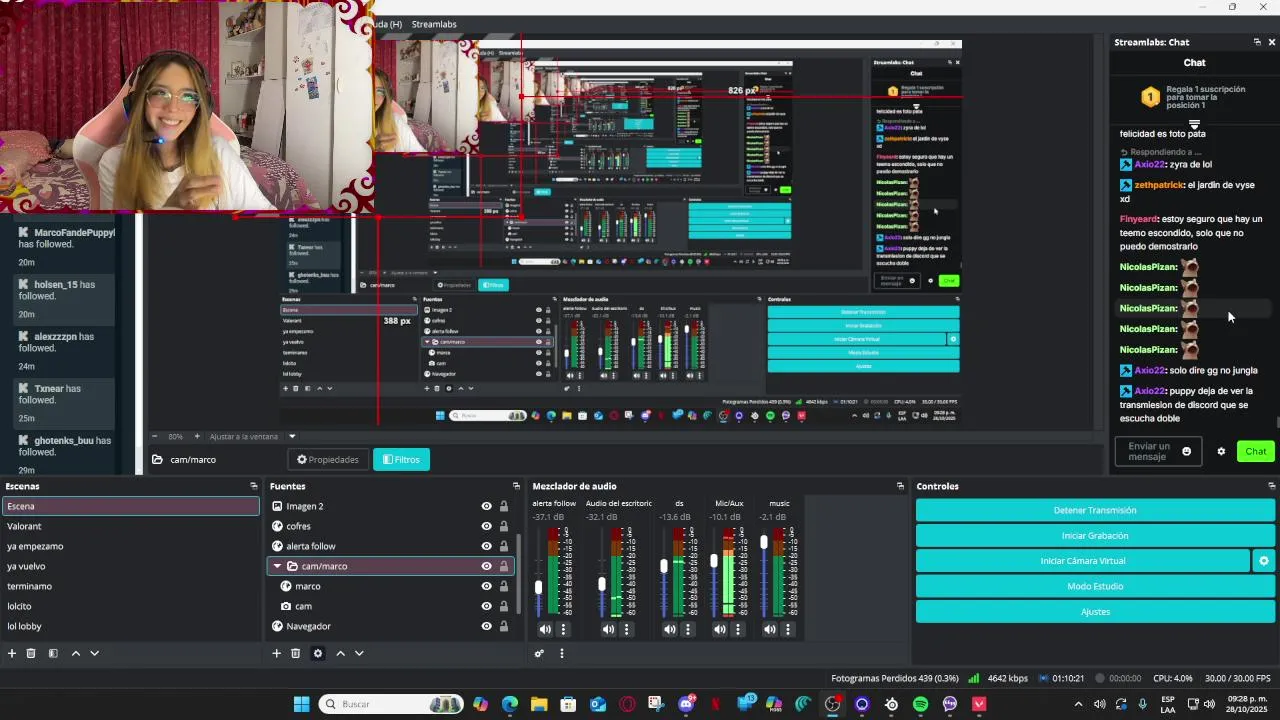Image resolution: width=1280 pixels, height=720 pixels.
Task: Move the selected scene down
Action: tap(94, 653)
